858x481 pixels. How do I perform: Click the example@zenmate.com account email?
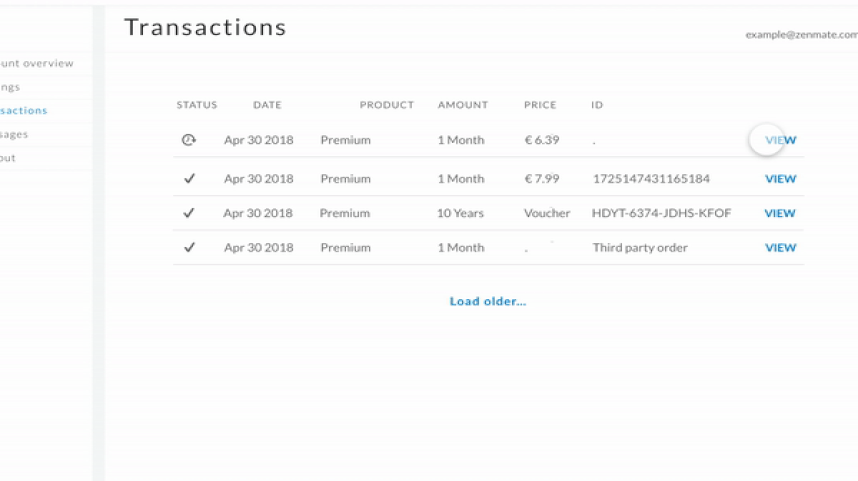(x=800, y=34)
